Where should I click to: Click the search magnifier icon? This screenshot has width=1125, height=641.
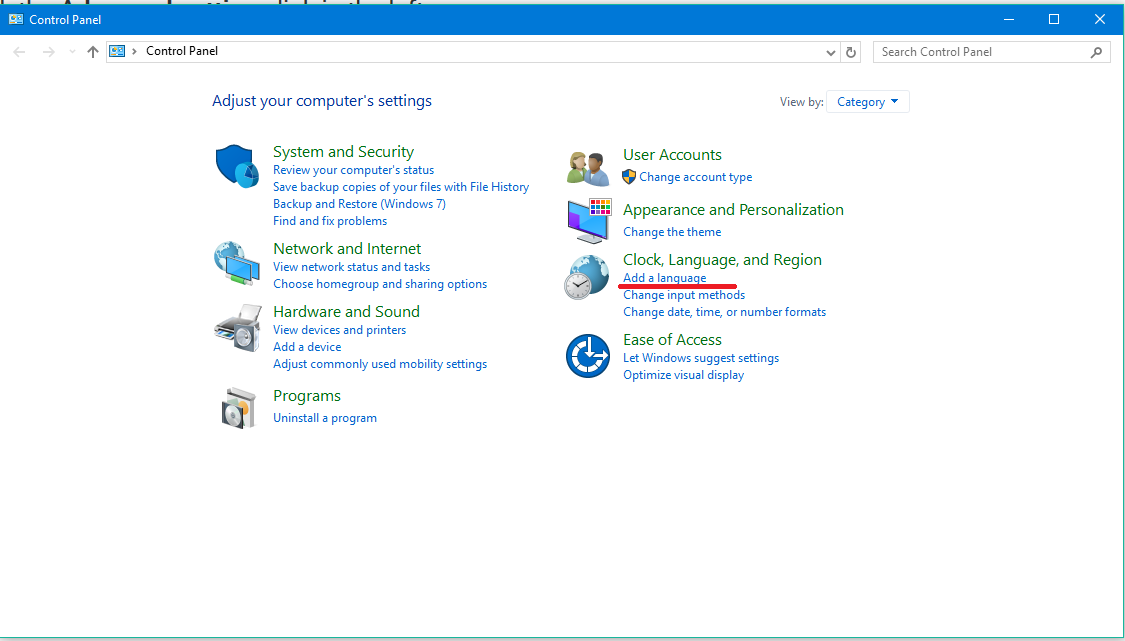pos(1096,52)
